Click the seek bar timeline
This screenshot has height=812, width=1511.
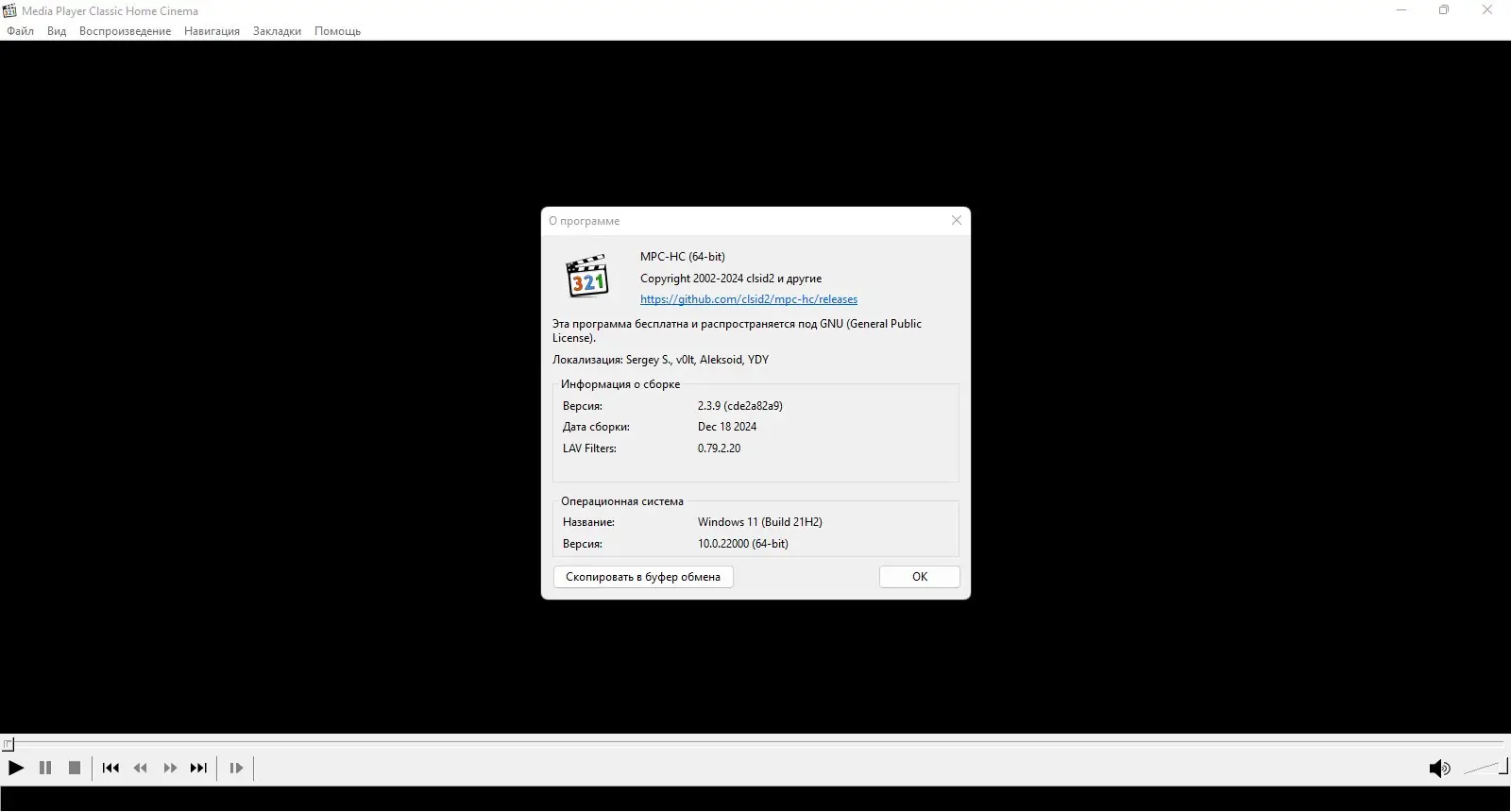click(755, 744)
